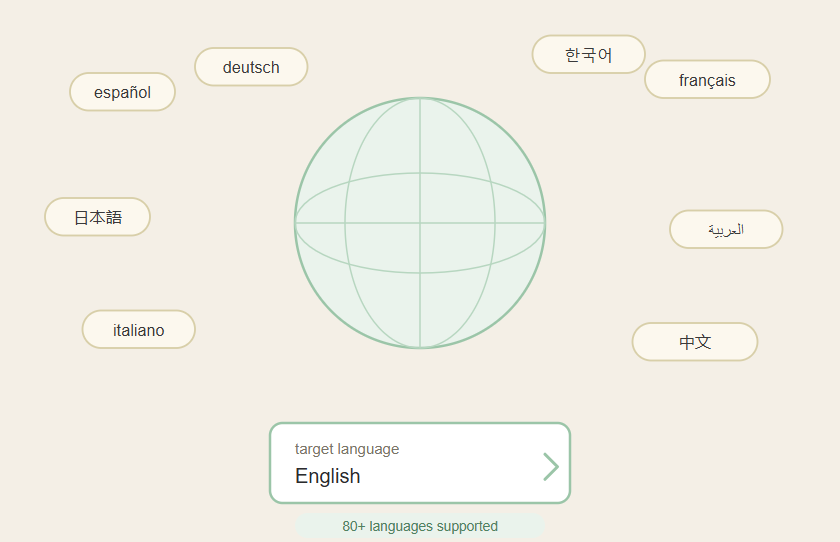The width and height of the screenshot is (840, 542).
Task: Select the français language chip
Action: click(x=707, y=80)
